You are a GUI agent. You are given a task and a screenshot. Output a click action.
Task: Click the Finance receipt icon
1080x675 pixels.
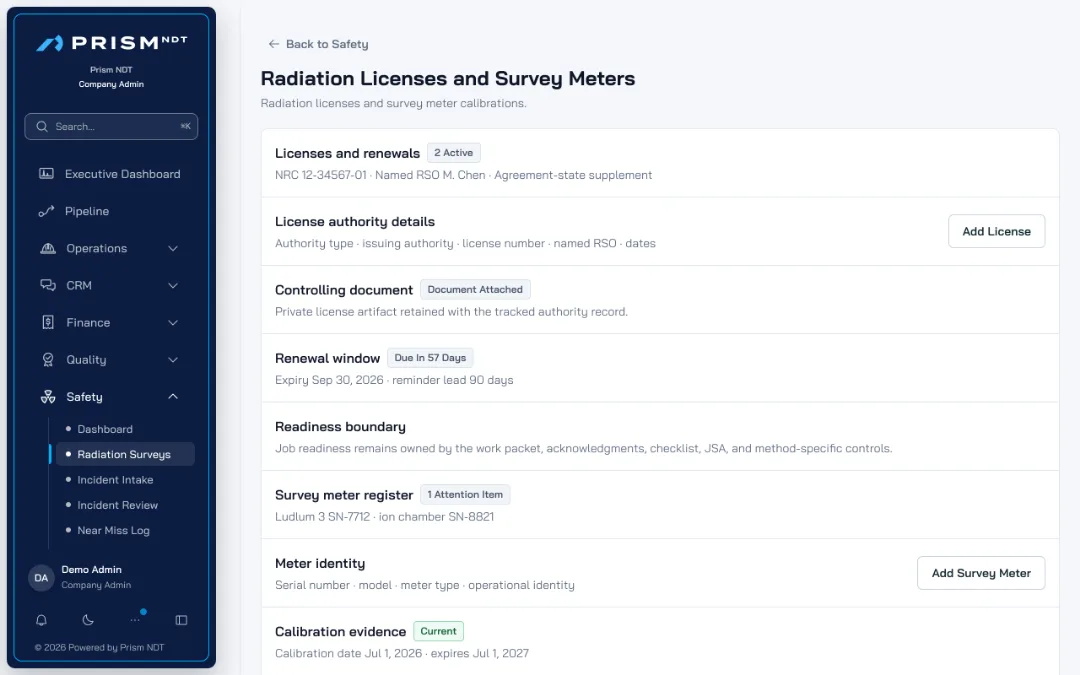(x=48, y=322)
